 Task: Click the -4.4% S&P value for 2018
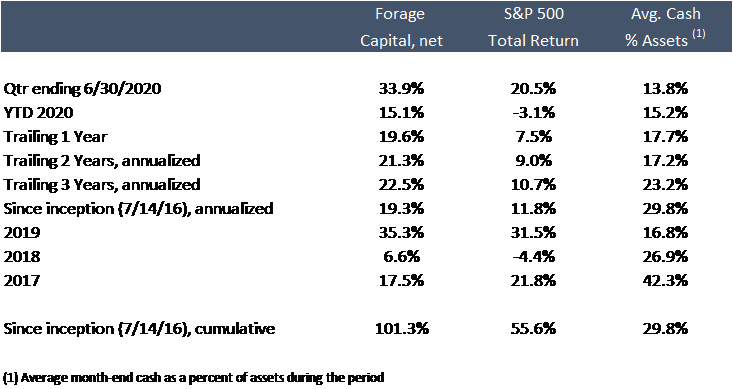[533, 256]
